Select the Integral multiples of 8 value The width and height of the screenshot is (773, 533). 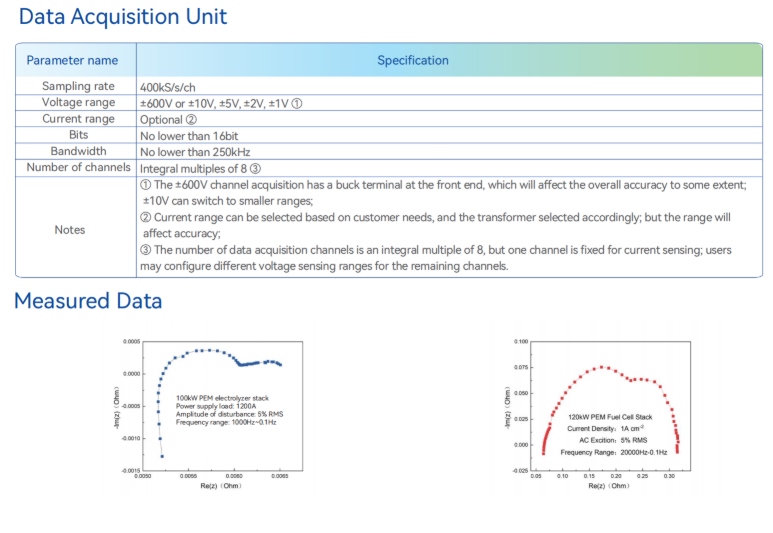[200, 167]
